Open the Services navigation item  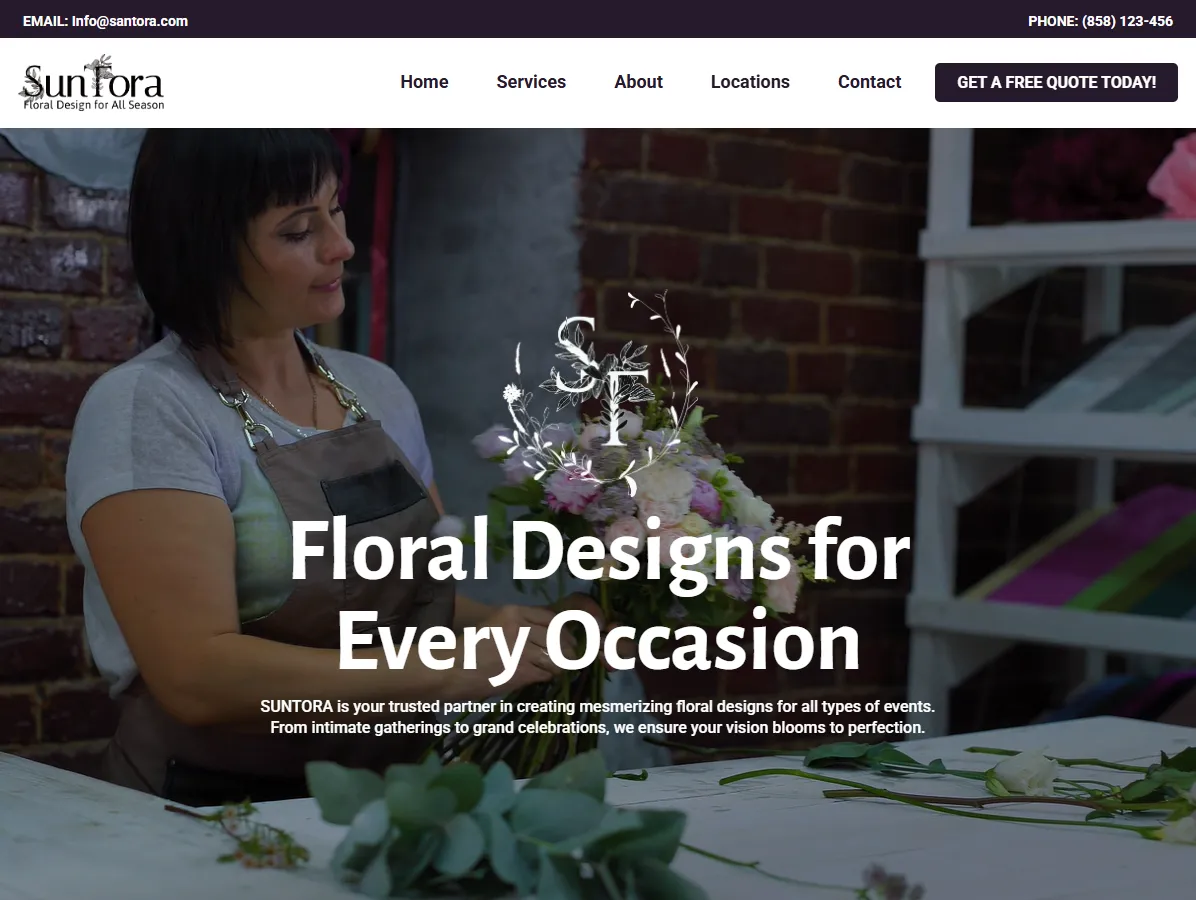(531, 82)
